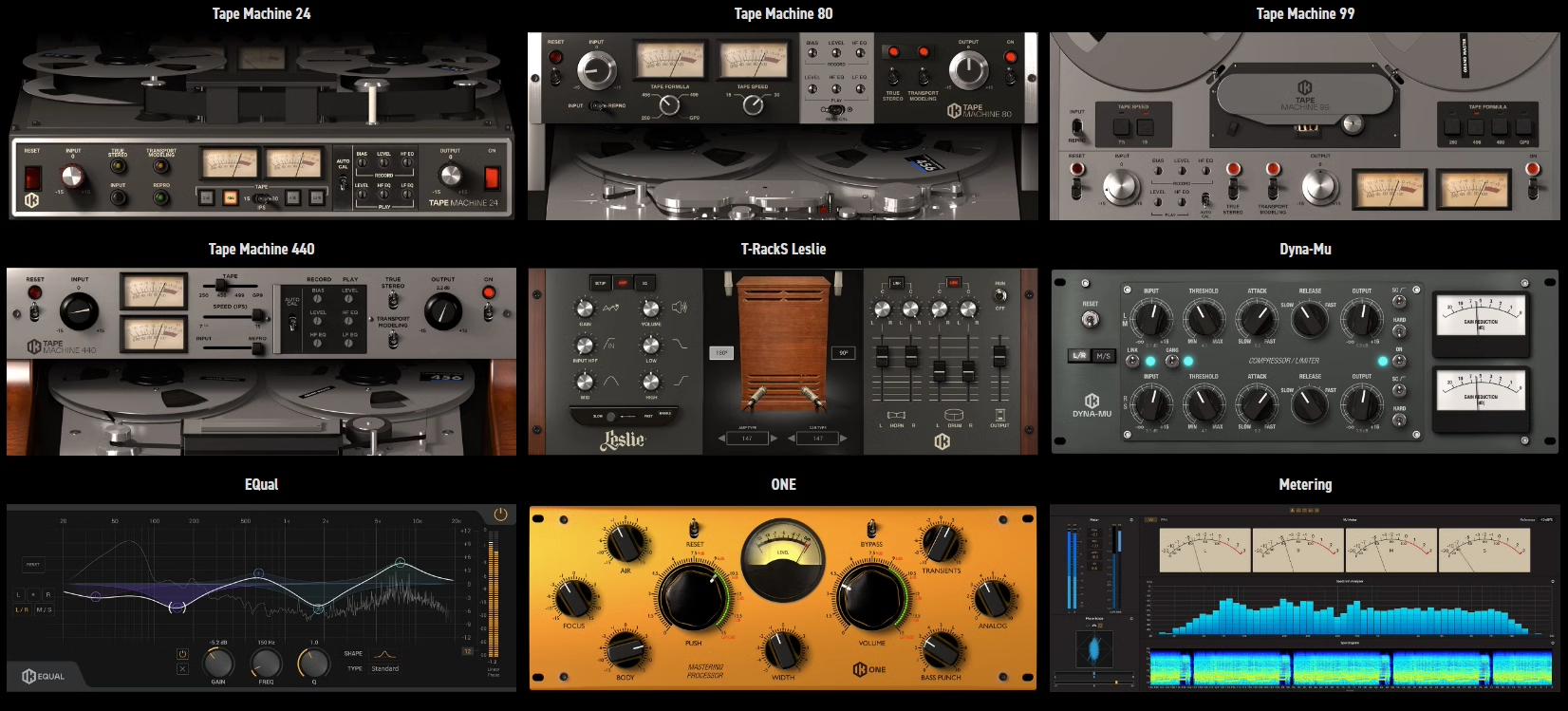1568x711 pixels.
Task: Click the EQual filter shape curve icon
Action: tap(384, 654)
